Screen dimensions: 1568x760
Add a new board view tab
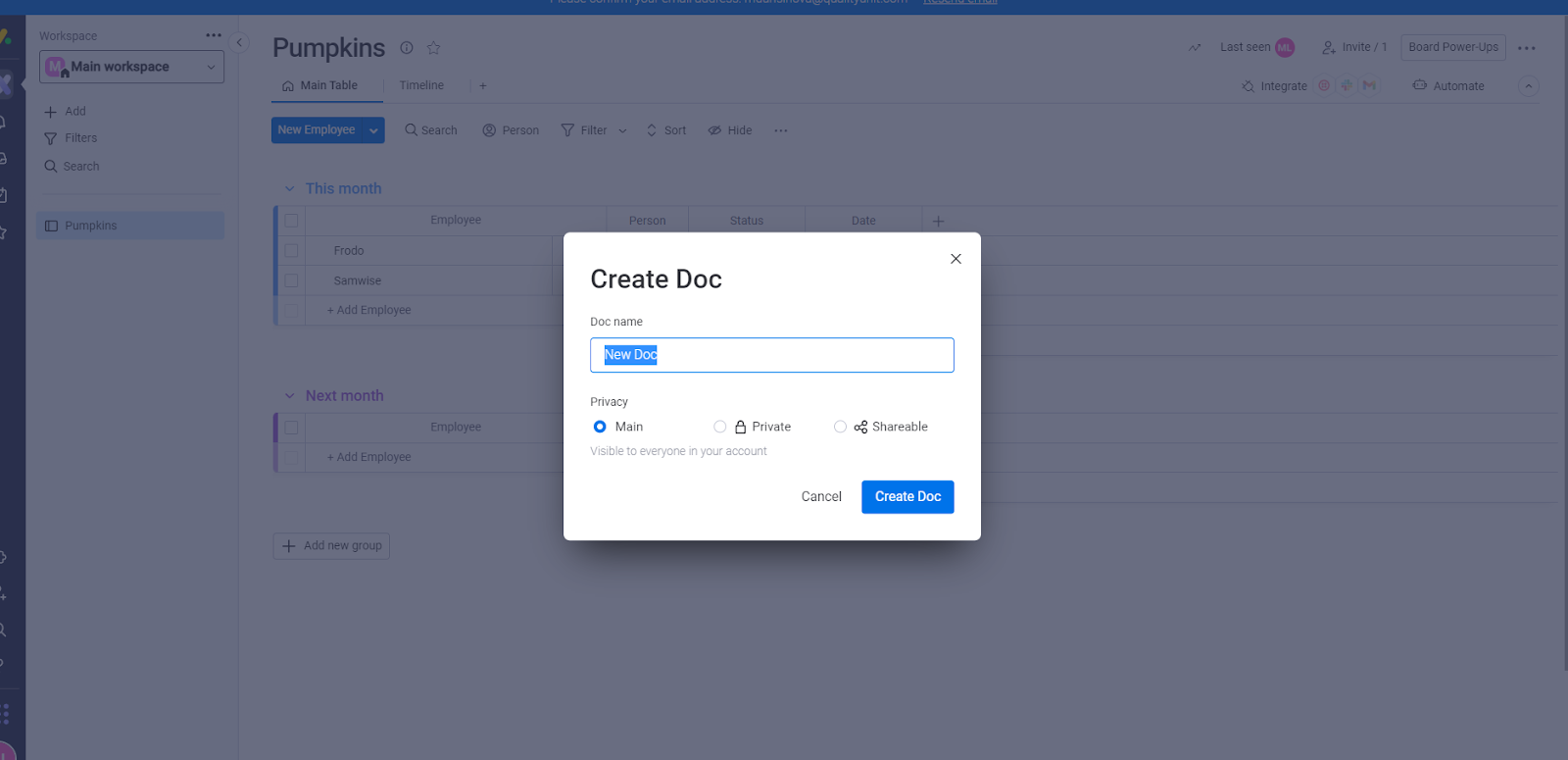(483, 86)
